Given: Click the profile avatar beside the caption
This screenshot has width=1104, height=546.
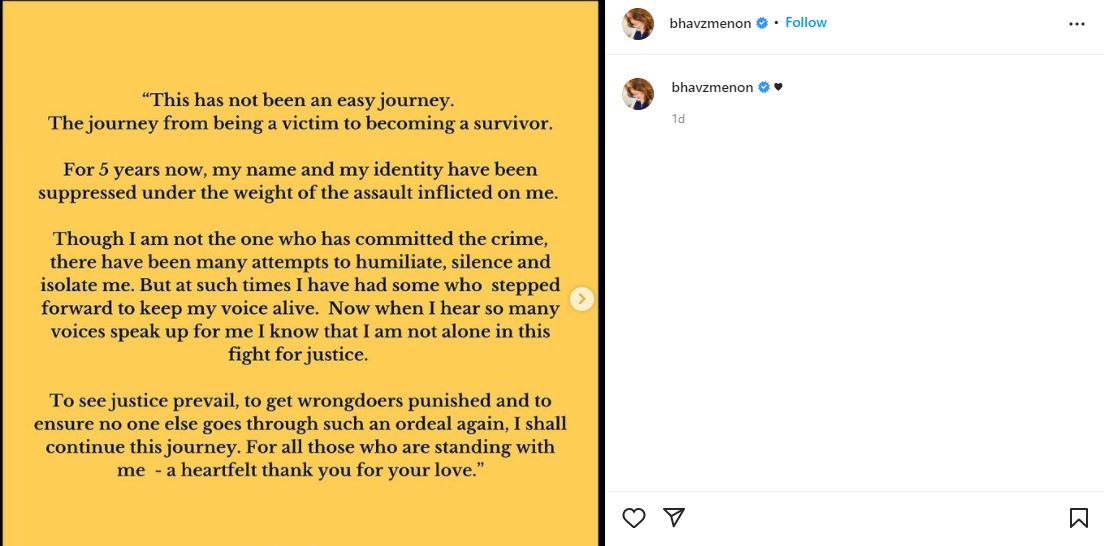Looking at the screenshot, I should pyautogui.click(x=638, y=94).
